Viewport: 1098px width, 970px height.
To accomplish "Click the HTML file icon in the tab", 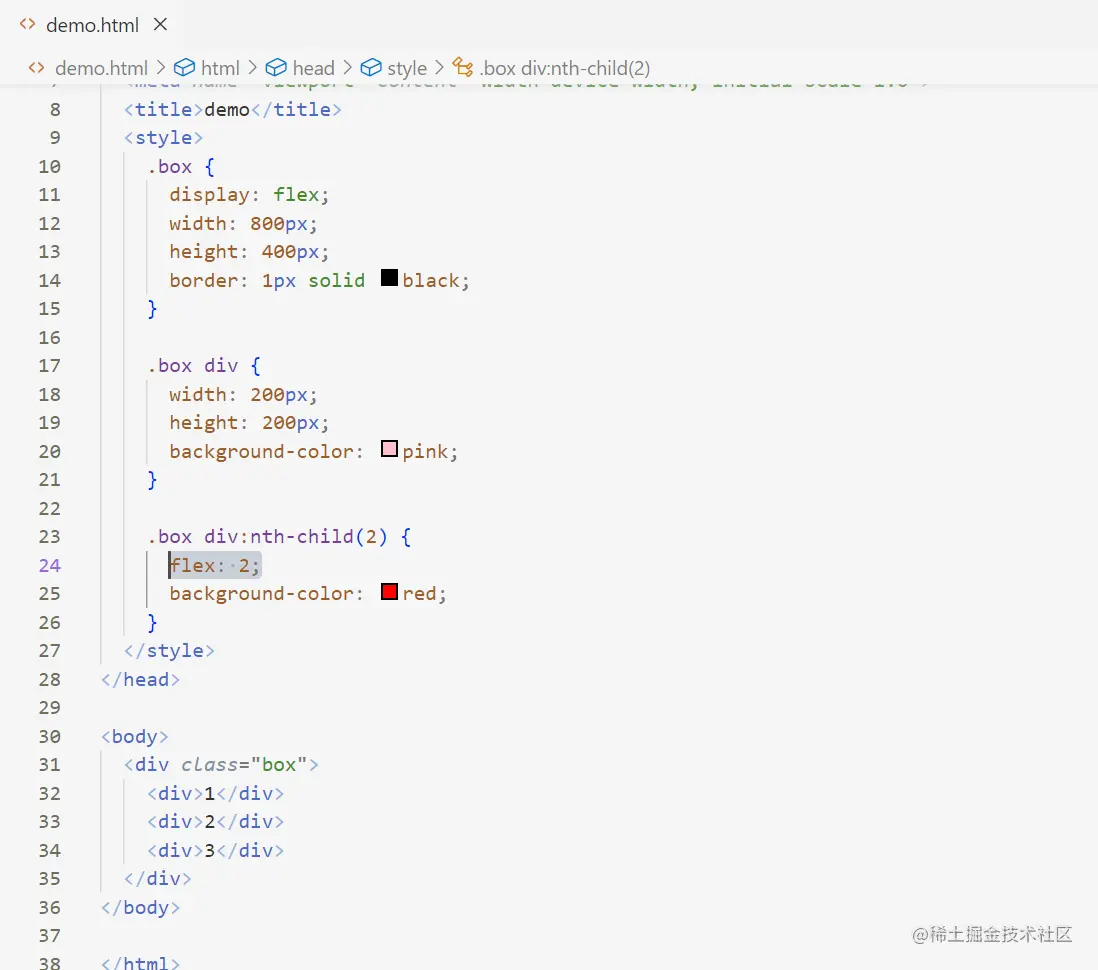I will pyautogui.click(x=27, y=25).
